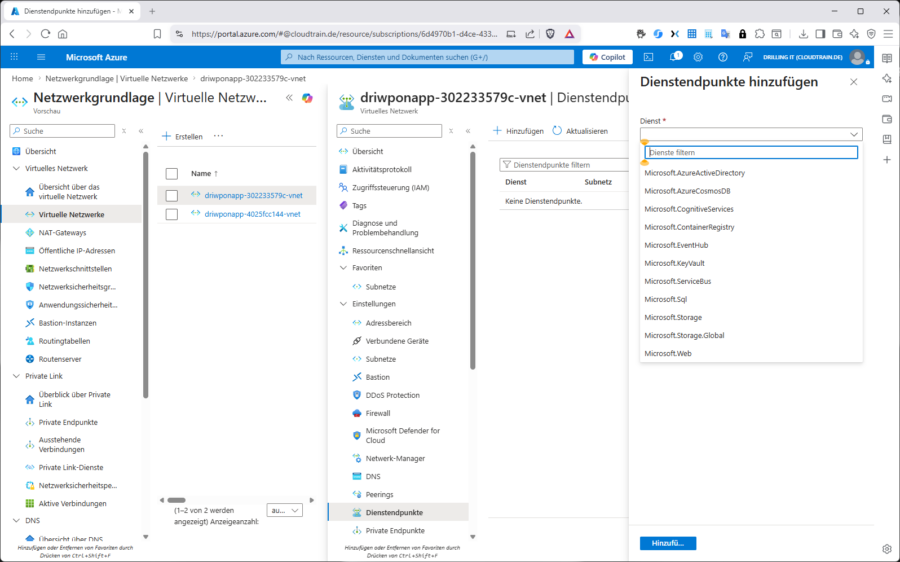Click the Dienste filtern input field

pyautogui.click(x=751, y=152)
